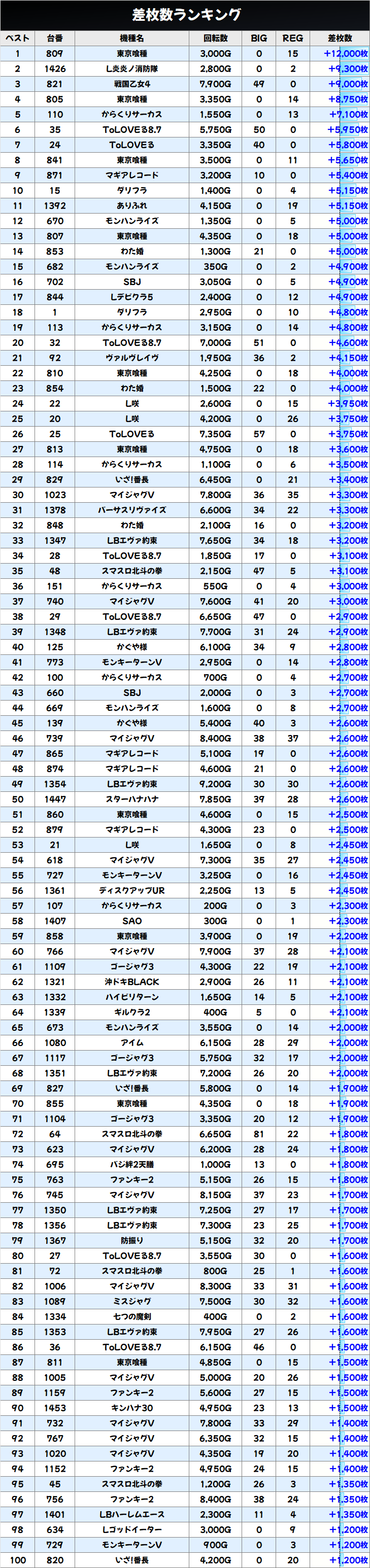Screen dimensions: 370x1568
Task: Select the ありふれ machine name
Action: tap(132, 206)
